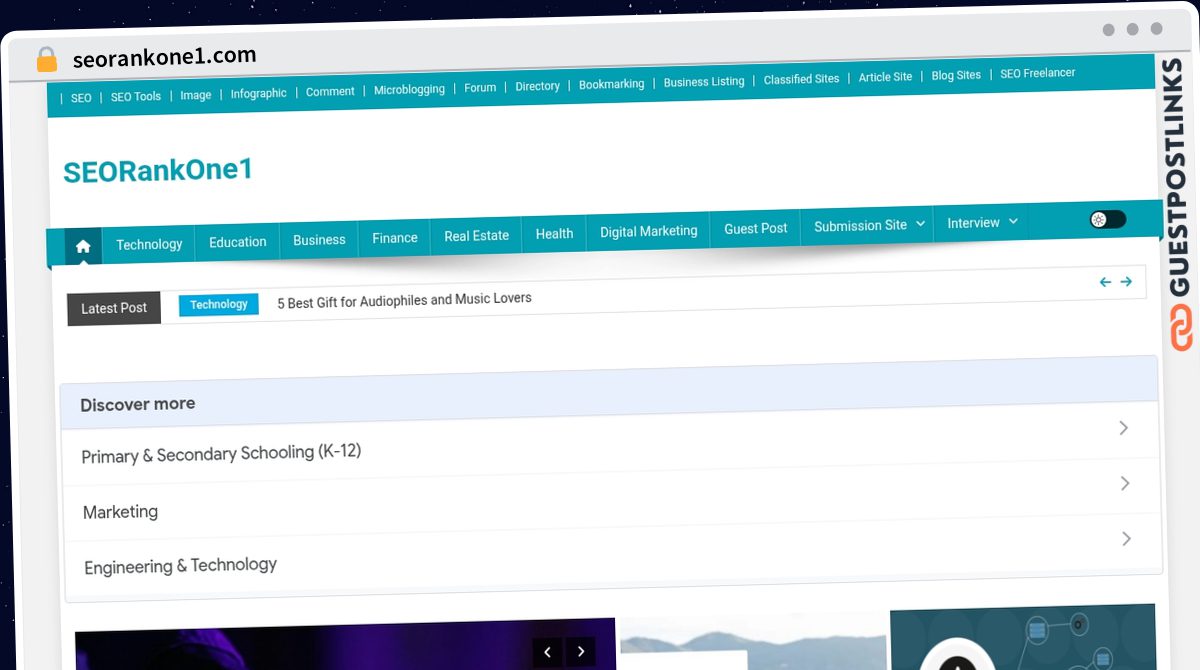Open the Bookmarking top bar link
1200x670 pixels.
[611, 85]
